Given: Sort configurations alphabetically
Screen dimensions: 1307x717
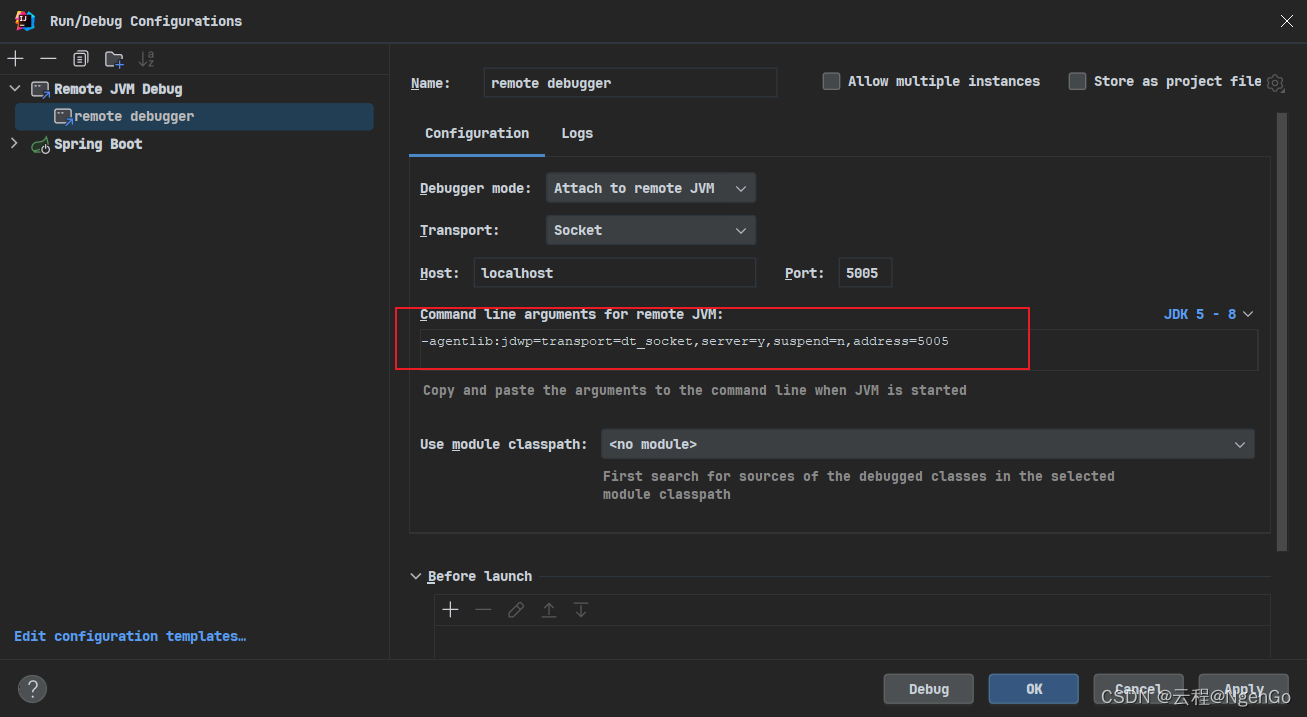Looking at the screenshot, I should [146, 58].
